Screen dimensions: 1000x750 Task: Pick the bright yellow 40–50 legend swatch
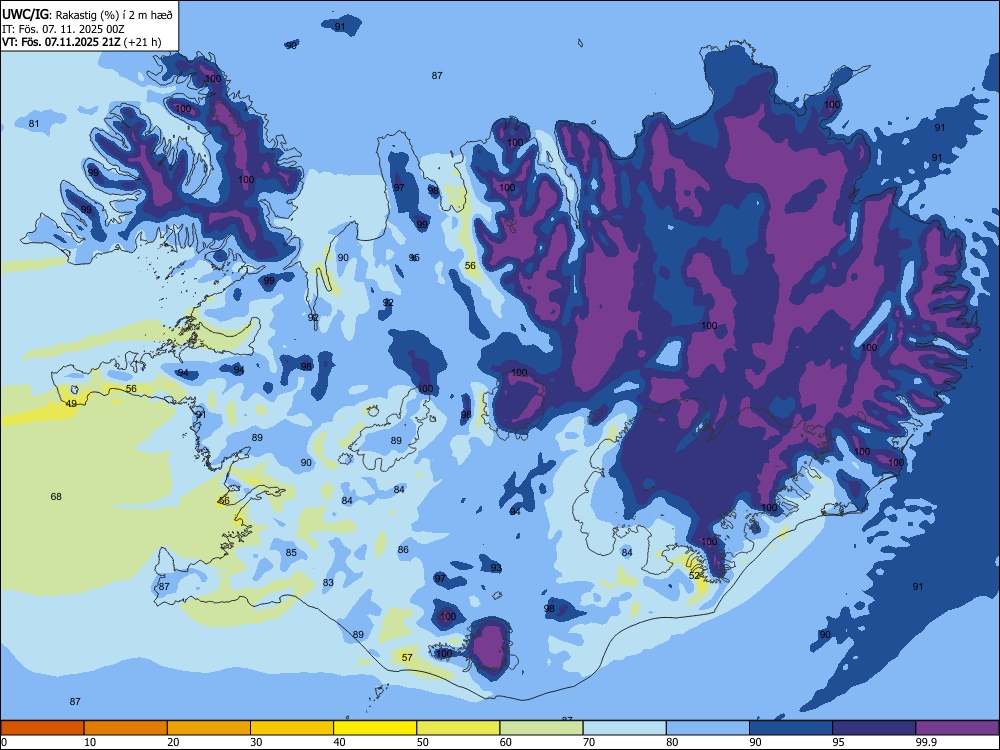tap(375, 728)
